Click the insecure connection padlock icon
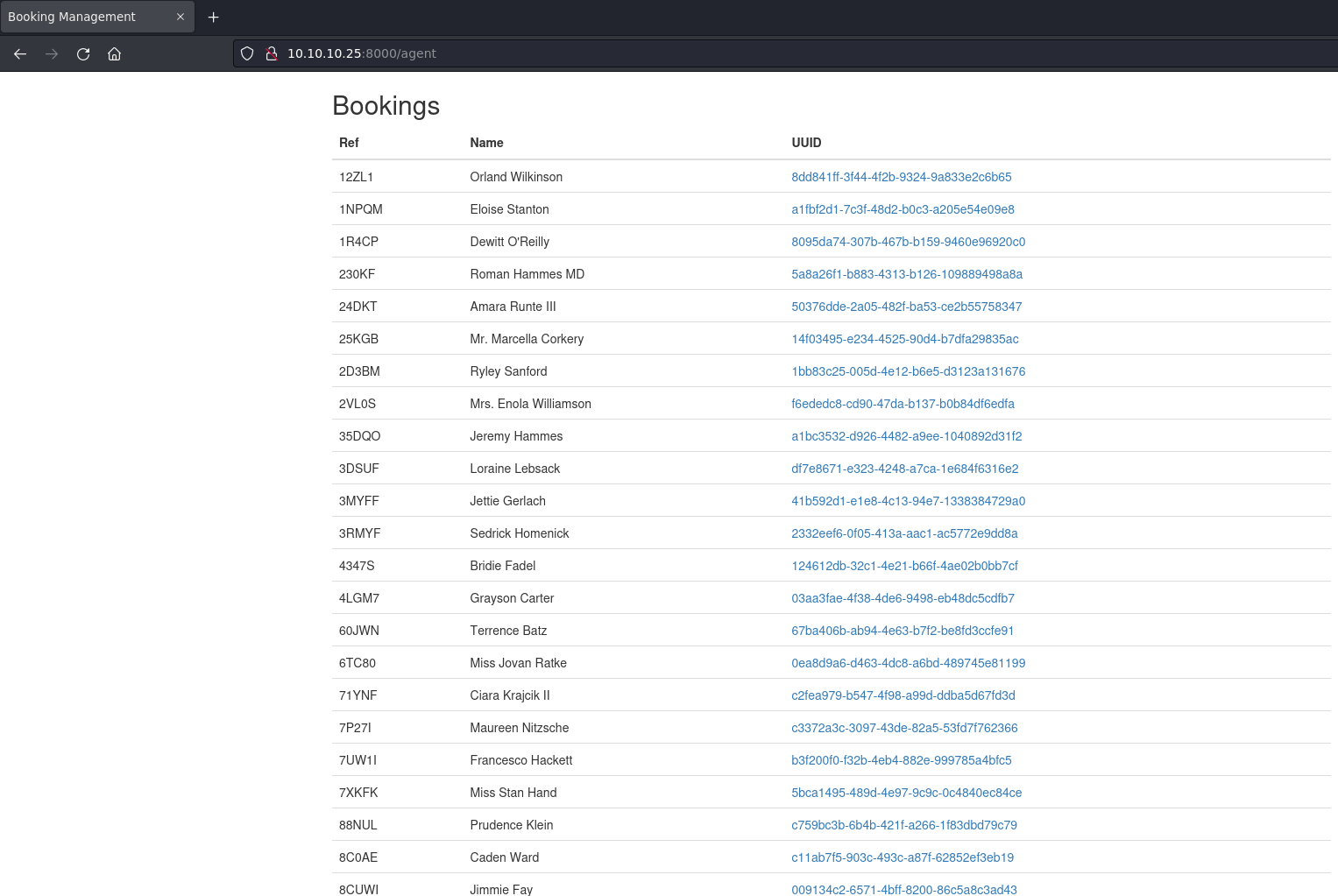This screenshot has width=1338, height=896. [x=272, y=53]
